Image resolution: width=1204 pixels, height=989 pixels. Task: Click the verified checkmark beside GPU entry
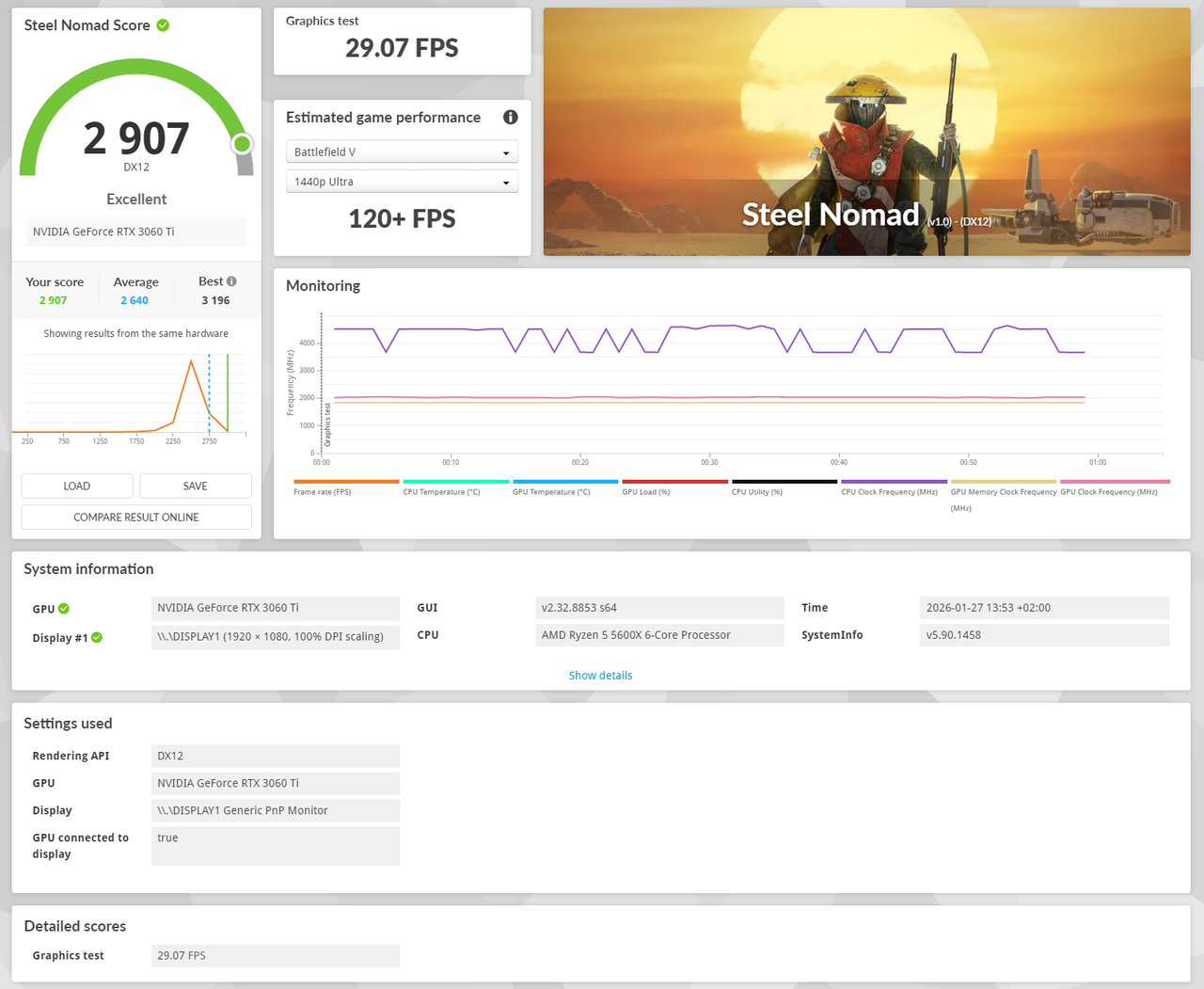tap(62, 608)
